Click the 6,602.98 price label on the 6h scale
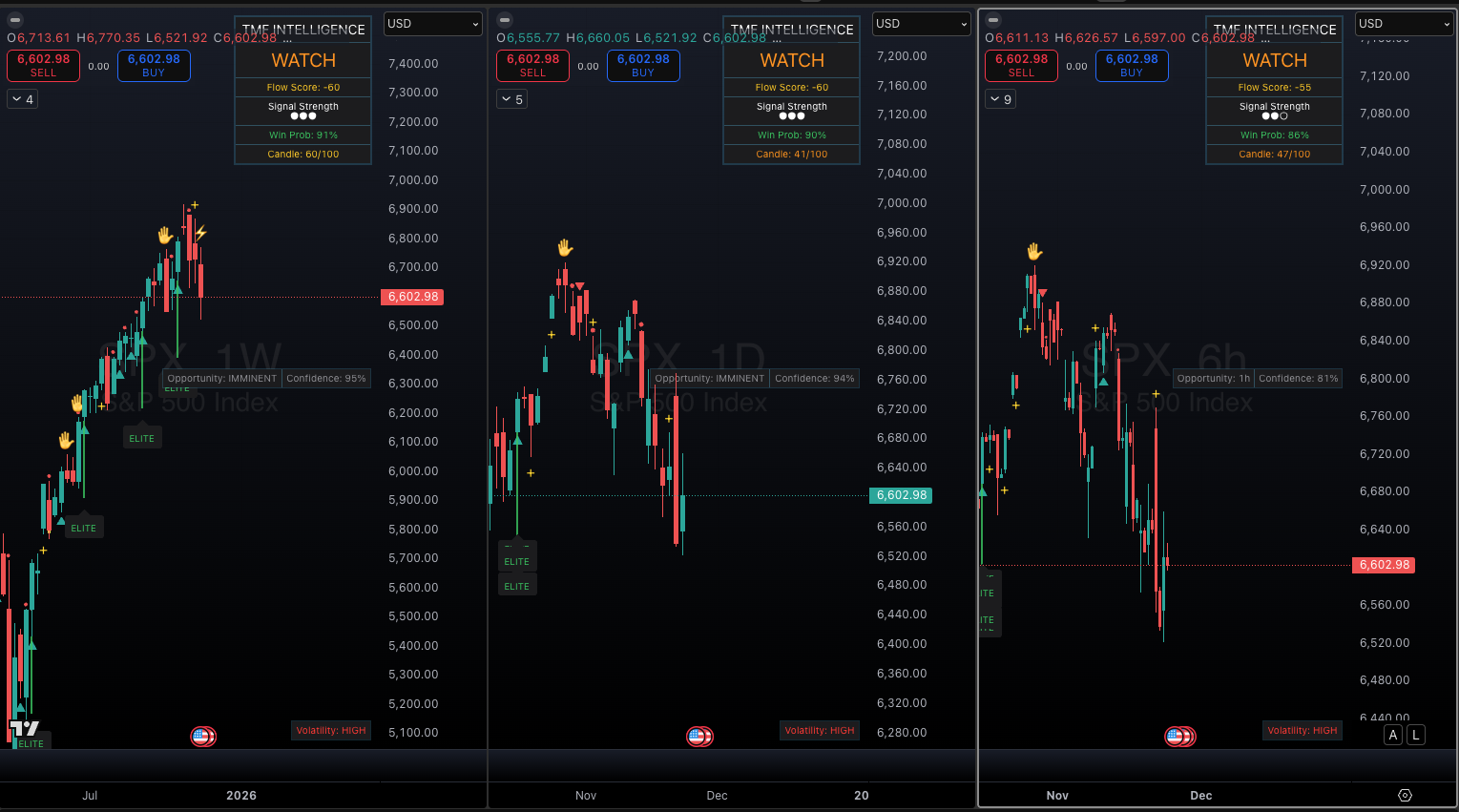1459x812 pixels. pos(1384,565)
